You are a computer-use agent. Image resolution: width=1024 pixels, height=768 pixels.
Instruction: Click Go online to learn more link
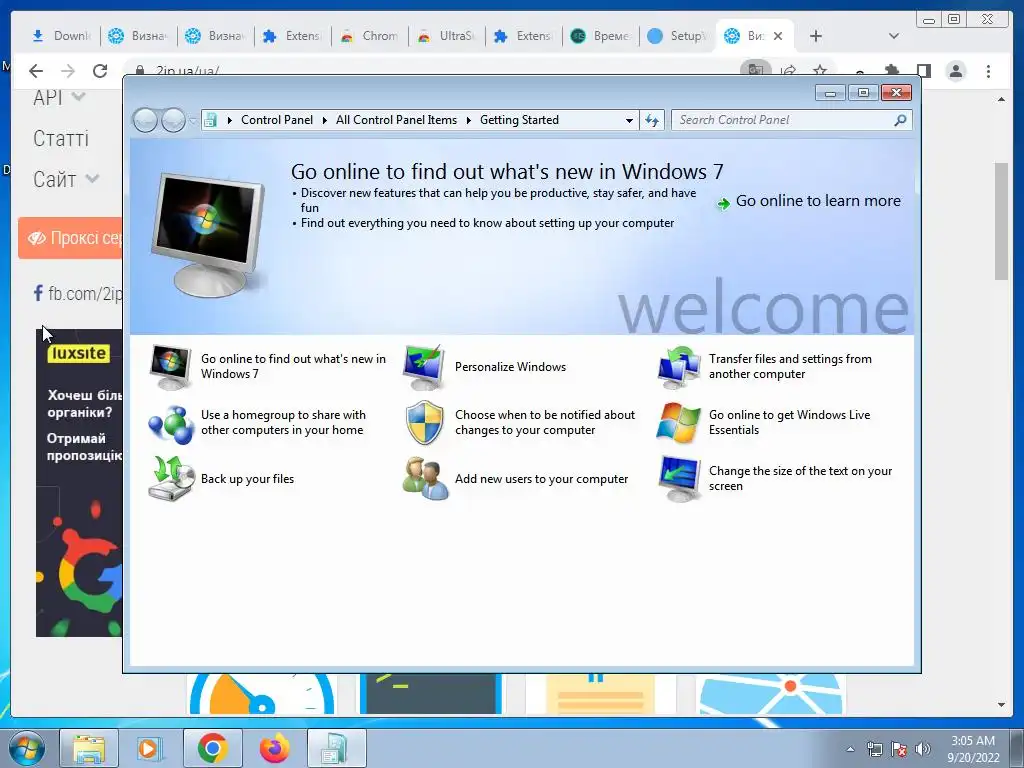click(x=818, y=201)
